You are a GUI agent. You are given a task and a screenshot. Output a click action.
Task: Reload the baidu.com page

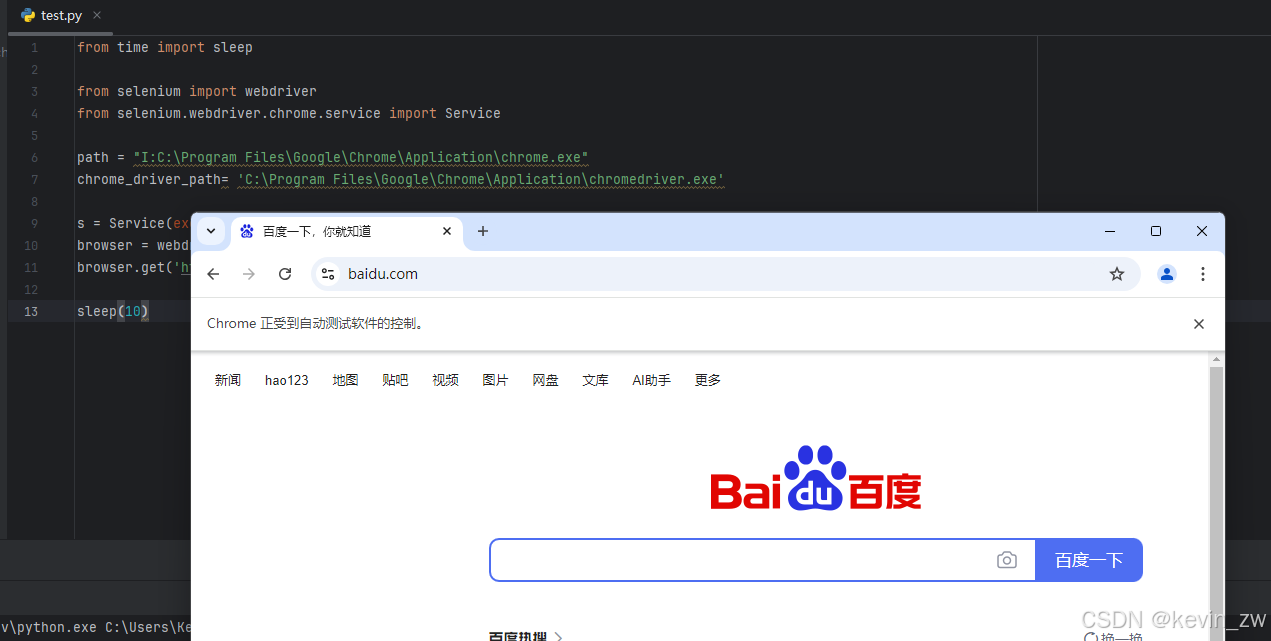(x=285, y=274)
